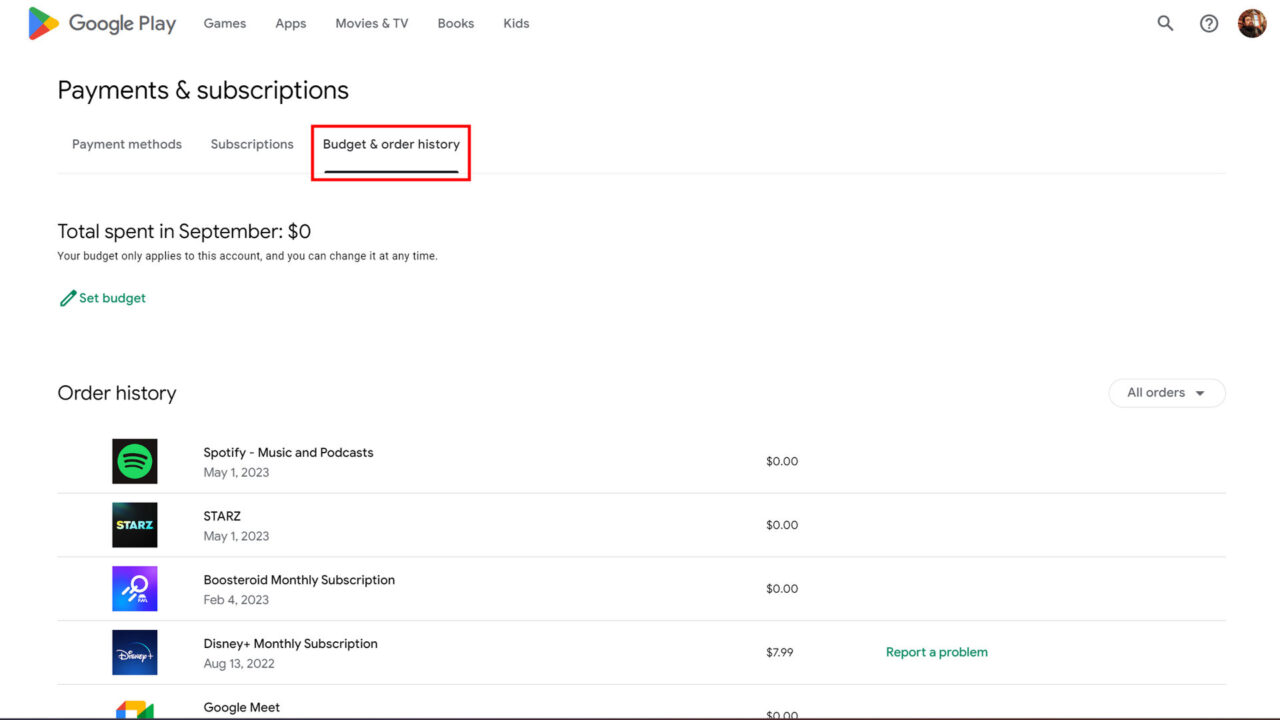Viewport: 1280px width, 720px height.
Task: Navigate to Movies & TV menu item
Action: point(371,23)
